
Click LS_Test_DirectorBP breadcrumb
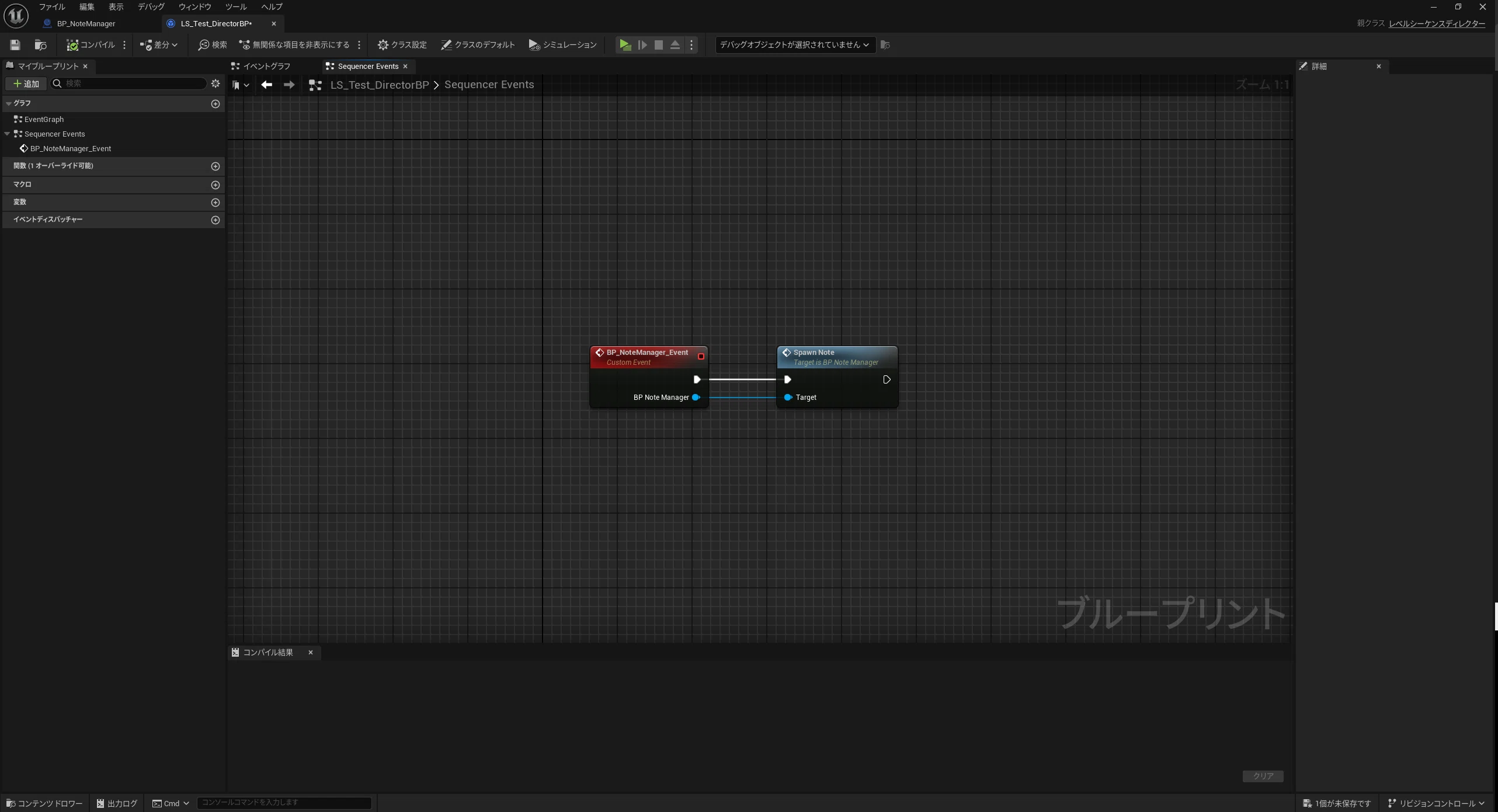(380, 85)
